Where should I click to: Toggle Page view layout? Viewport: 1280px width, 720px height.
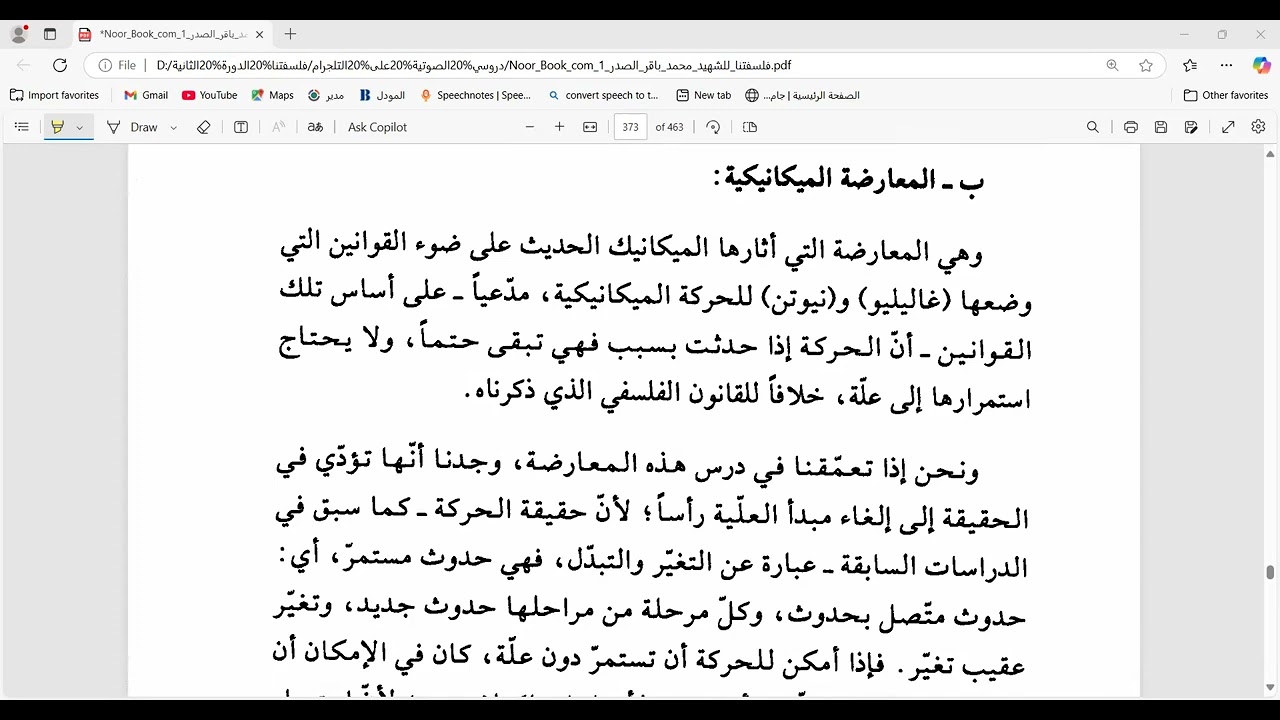point(750,127)
